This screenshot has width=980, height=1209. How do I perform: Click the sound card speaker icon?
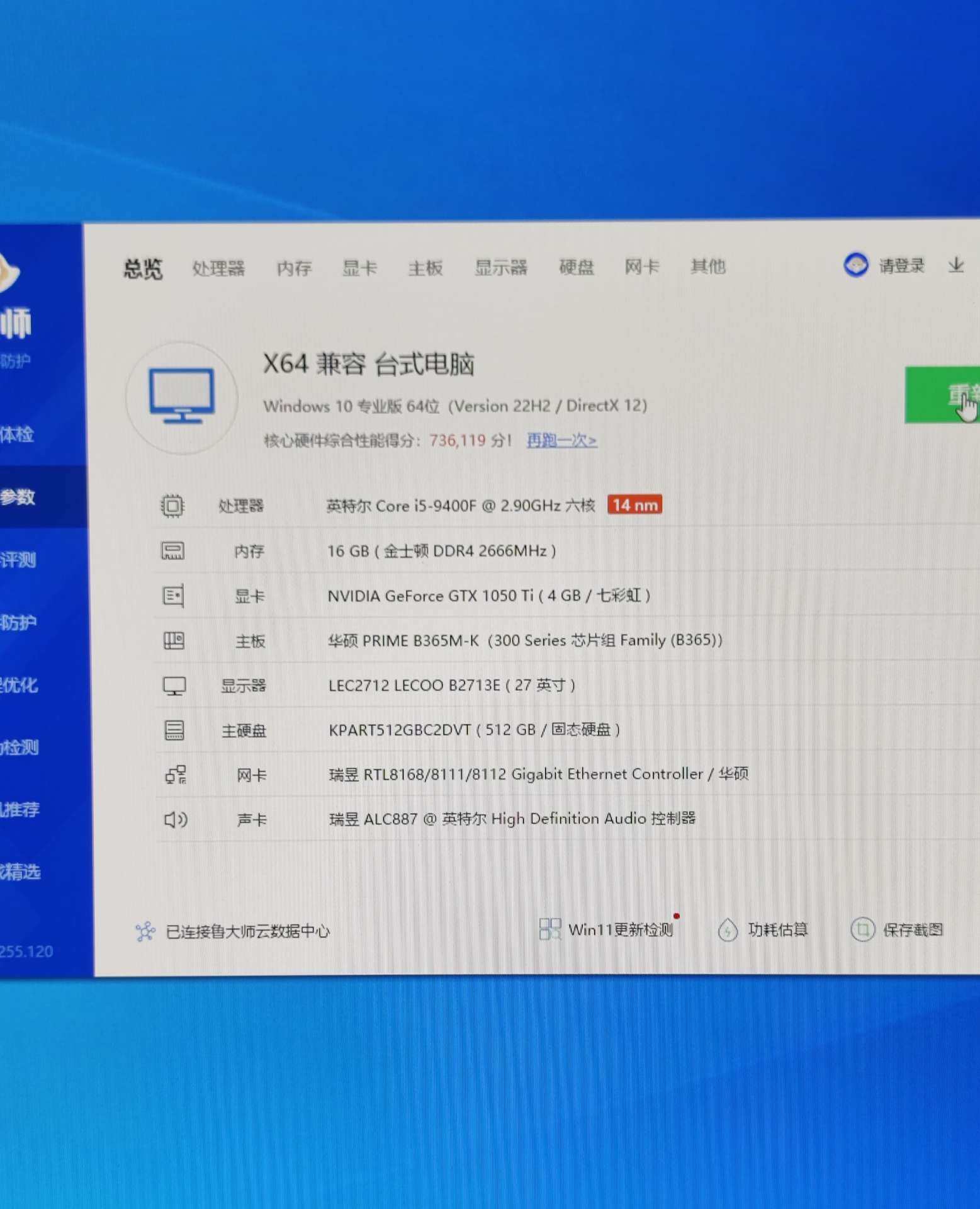click(x=176, y=820)
